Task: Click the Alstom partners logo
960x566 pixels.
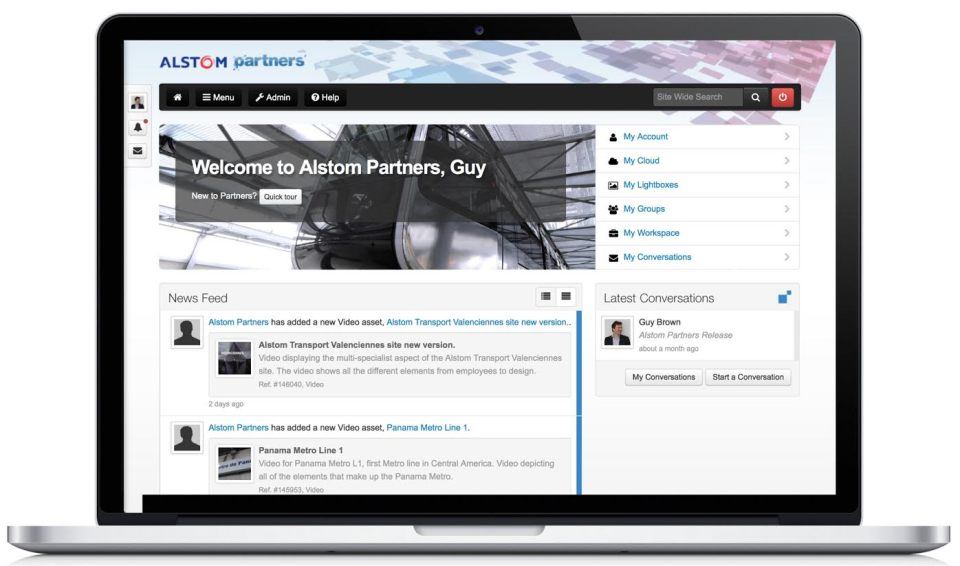Action: point(232,61)
